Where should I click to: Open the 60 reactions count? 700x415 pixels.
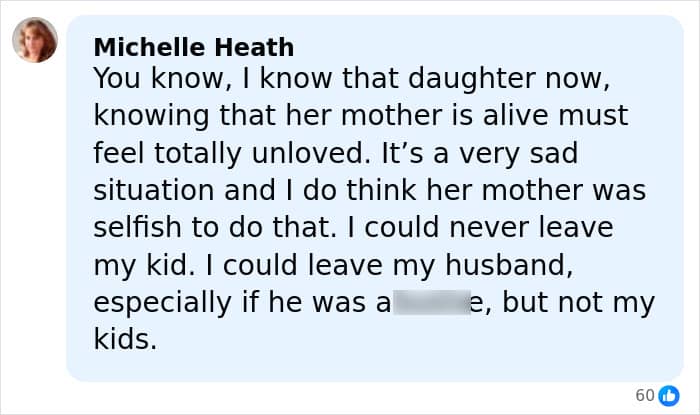point(645,394)
